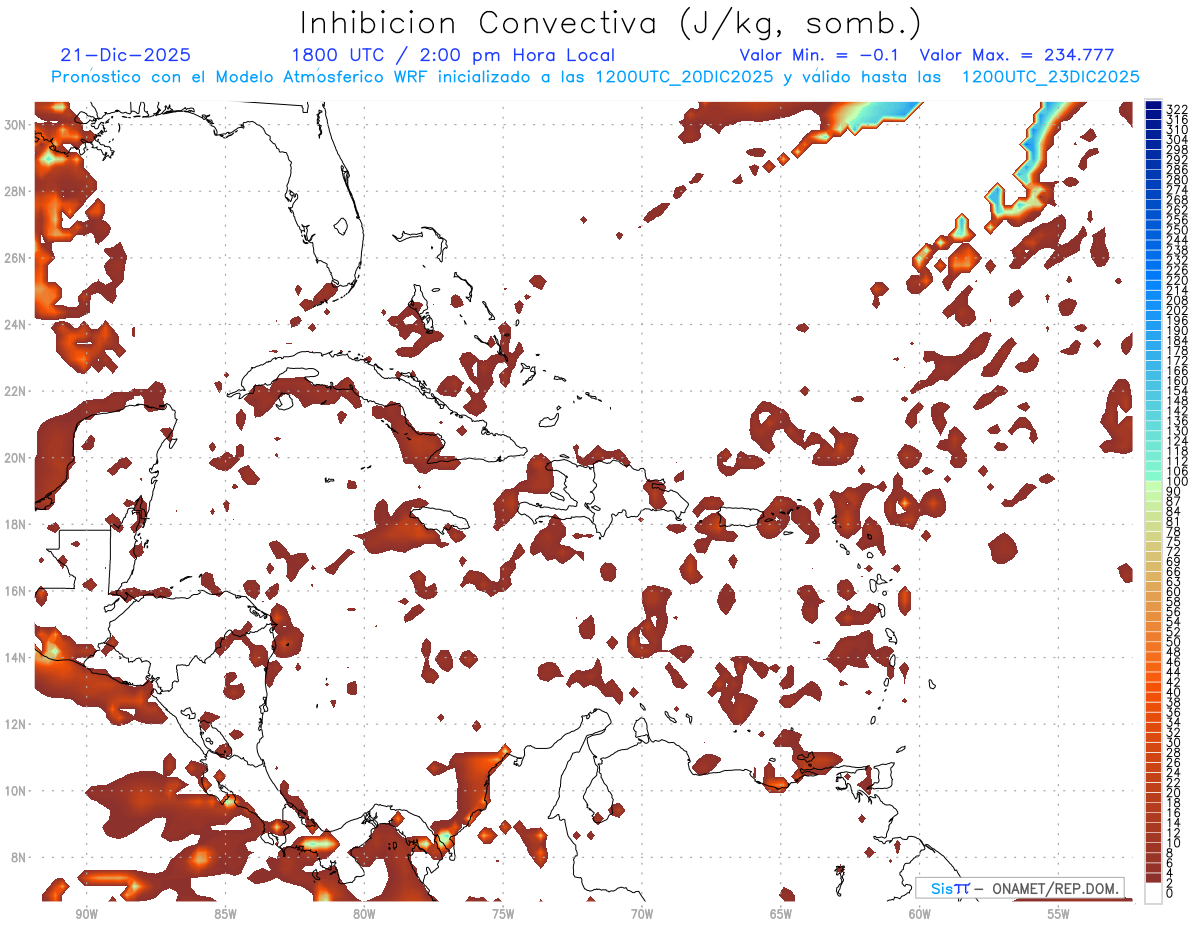Click the 55W longitude label
Image resolution: width=1200 pixels, height=927 pixels.
pos(1059,914)
